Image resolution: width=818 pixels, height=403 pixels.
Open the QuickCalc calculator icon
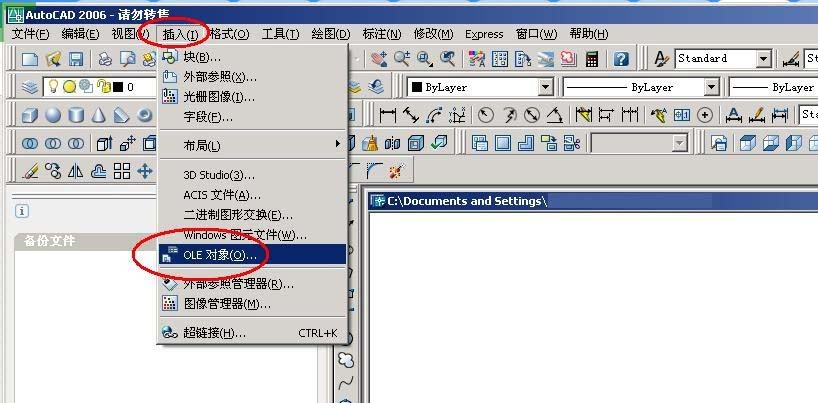[x=592, y=58]
